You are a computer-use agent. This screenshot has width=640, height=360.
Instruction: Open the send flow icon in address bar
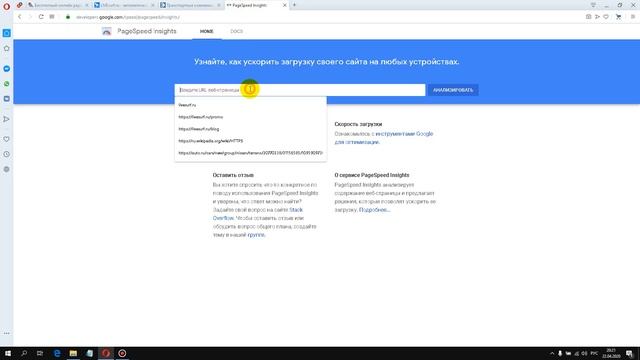click(x=597, y=17)
